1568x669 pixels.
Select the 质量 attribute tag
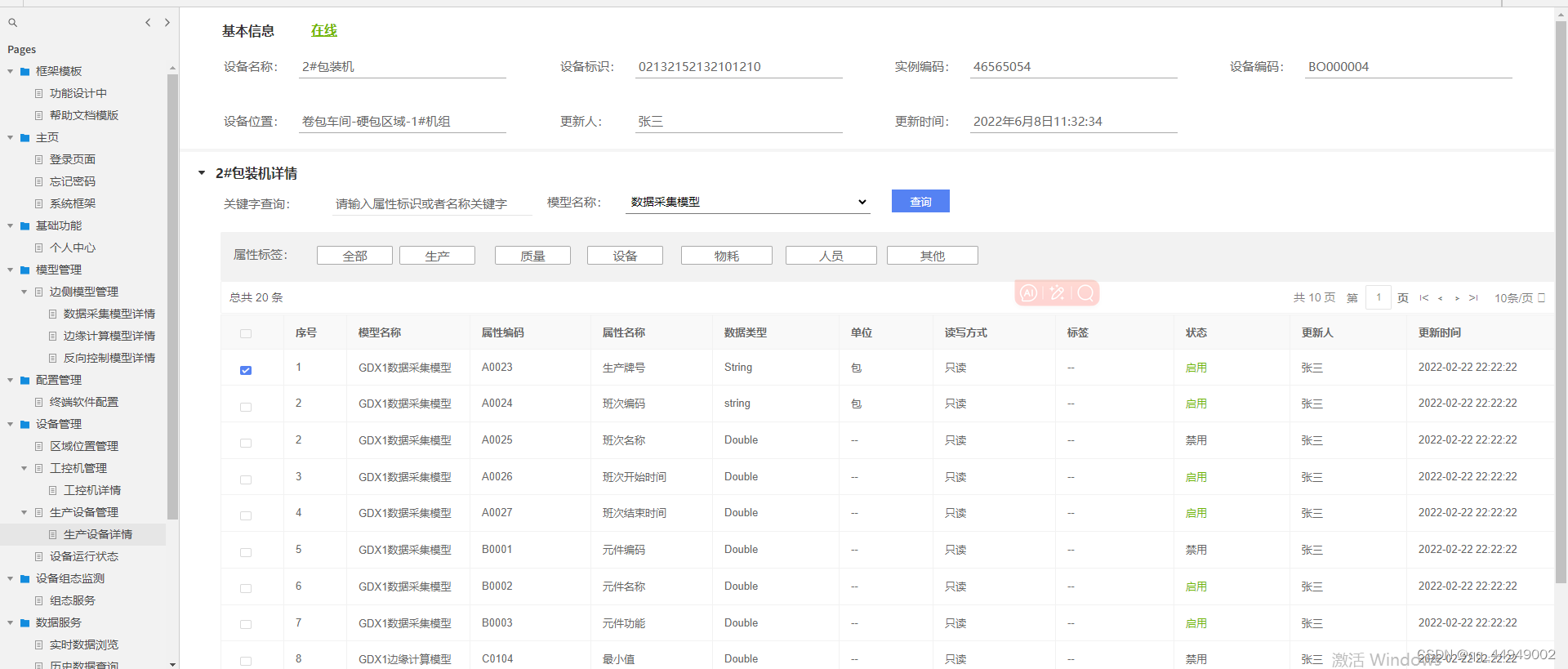[532, 256]
